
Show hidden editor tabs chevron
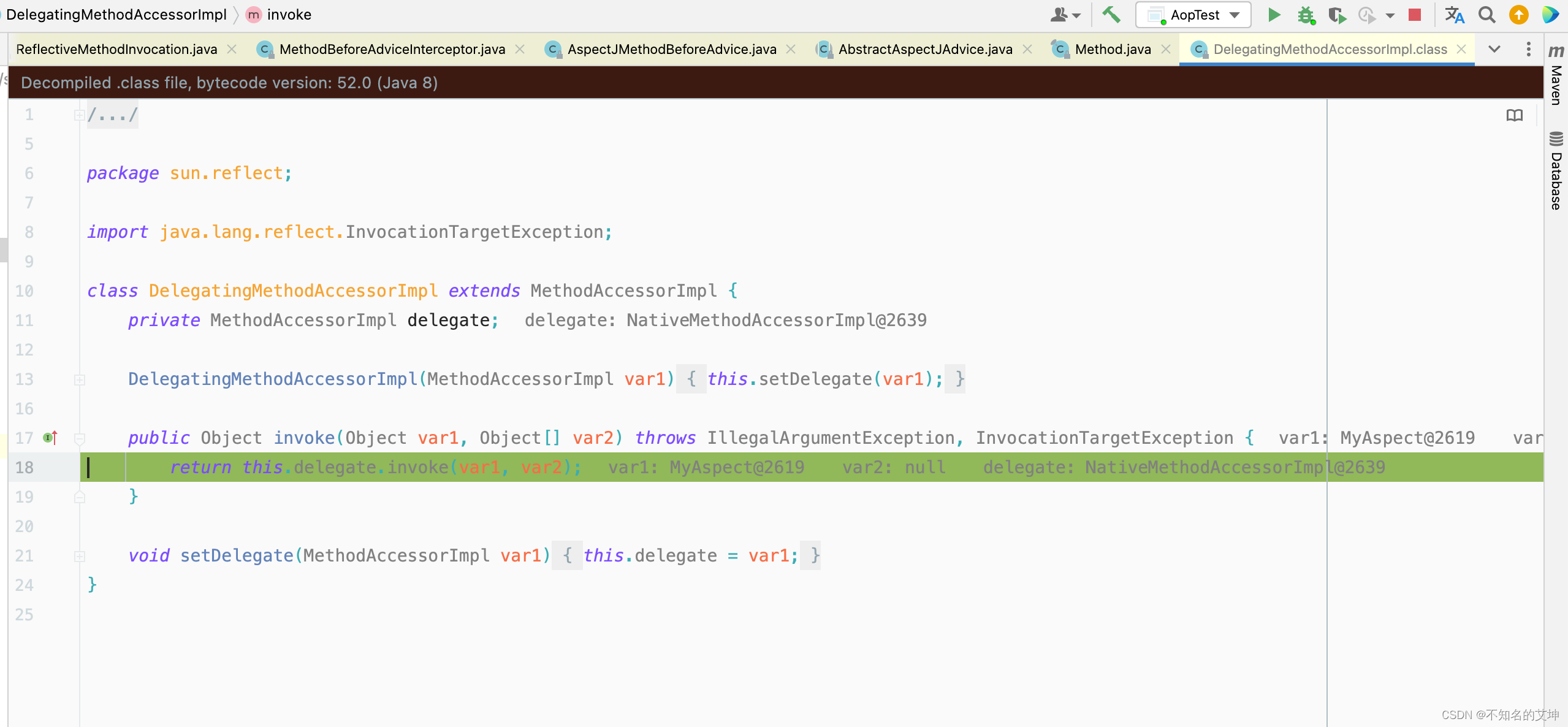point(1494,49)
